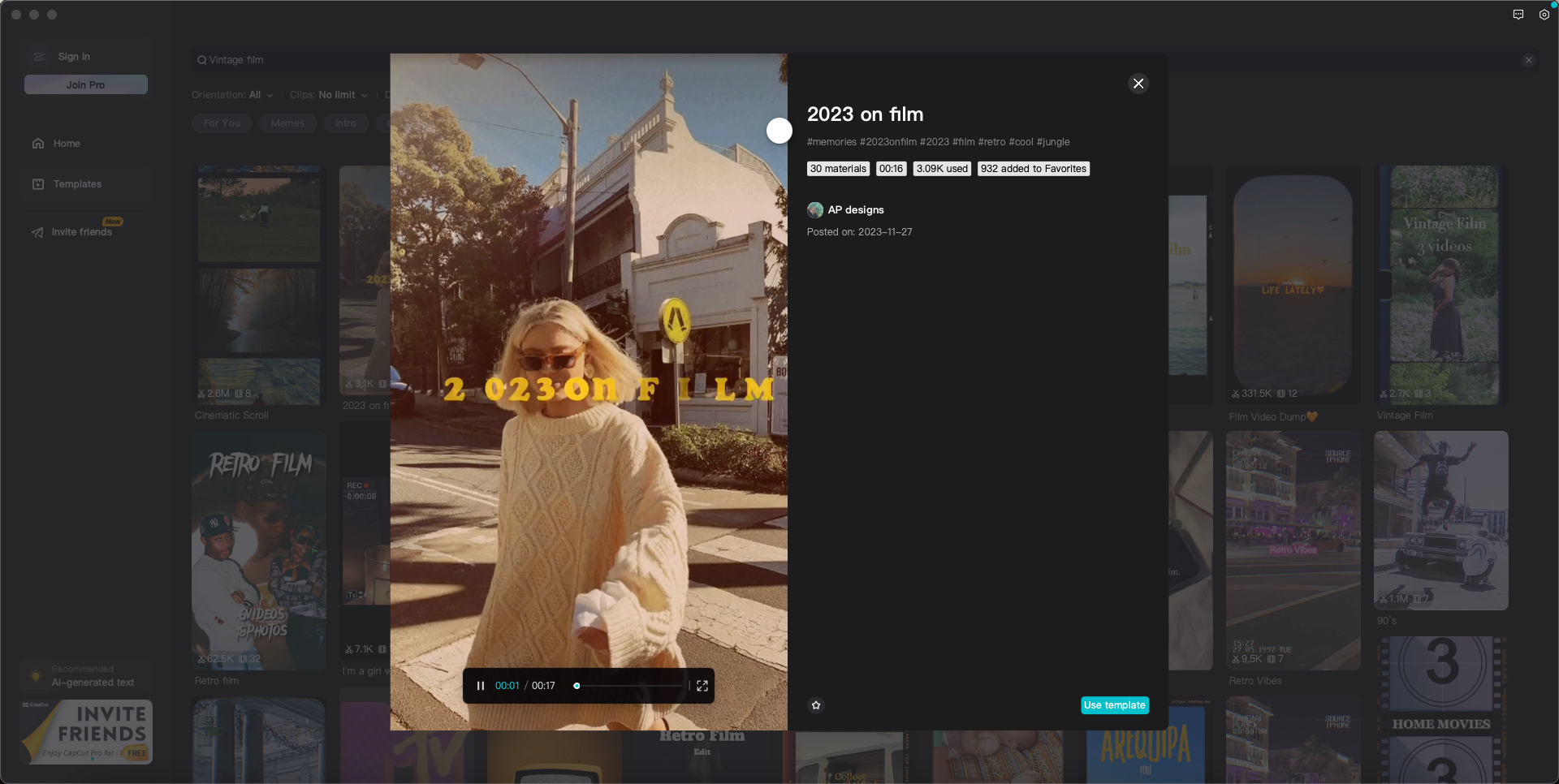The width and height of the screenshot is (1559, 784).
Task: Open the AI-generated text recommendation
Action: pos(86,676)
